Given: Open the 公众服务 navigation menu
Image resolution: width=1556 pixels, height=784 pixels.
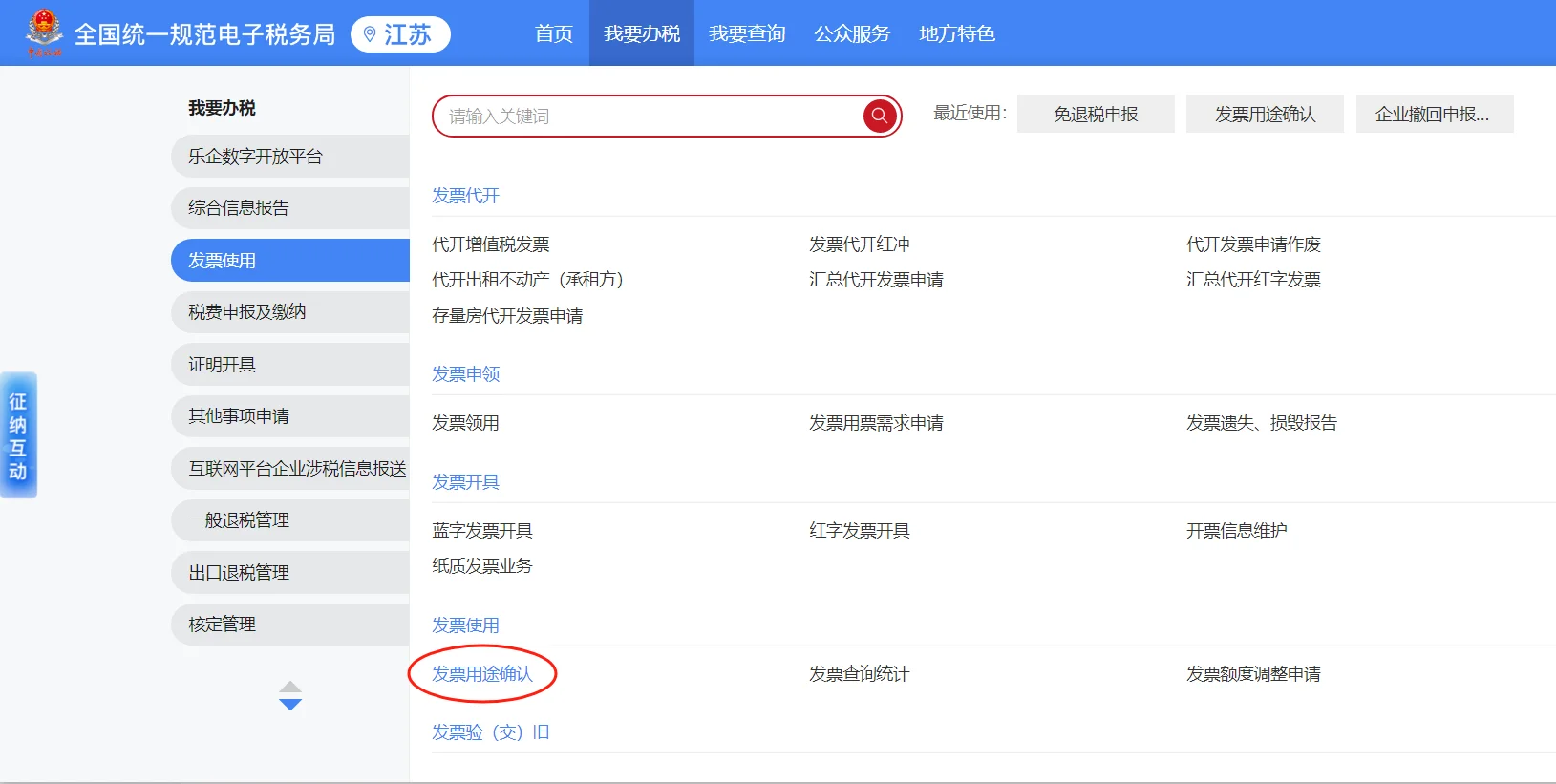Looking at the screenshot, I should 852,33.
